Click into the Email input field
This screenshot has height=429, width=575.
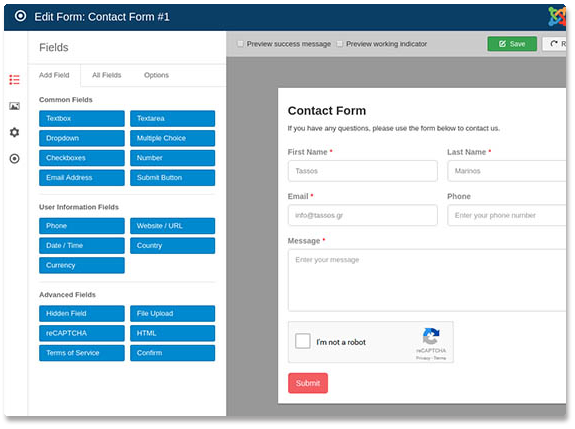363,215
